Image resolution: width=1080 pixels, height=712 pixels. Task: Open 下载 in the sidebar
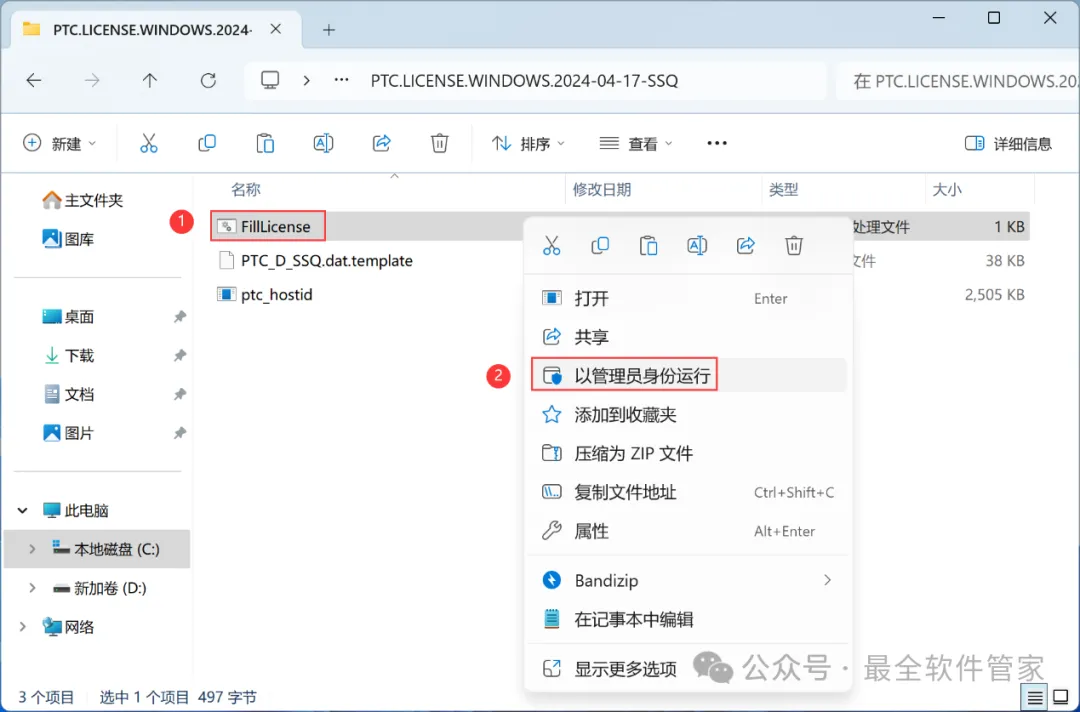click(68, 355)
